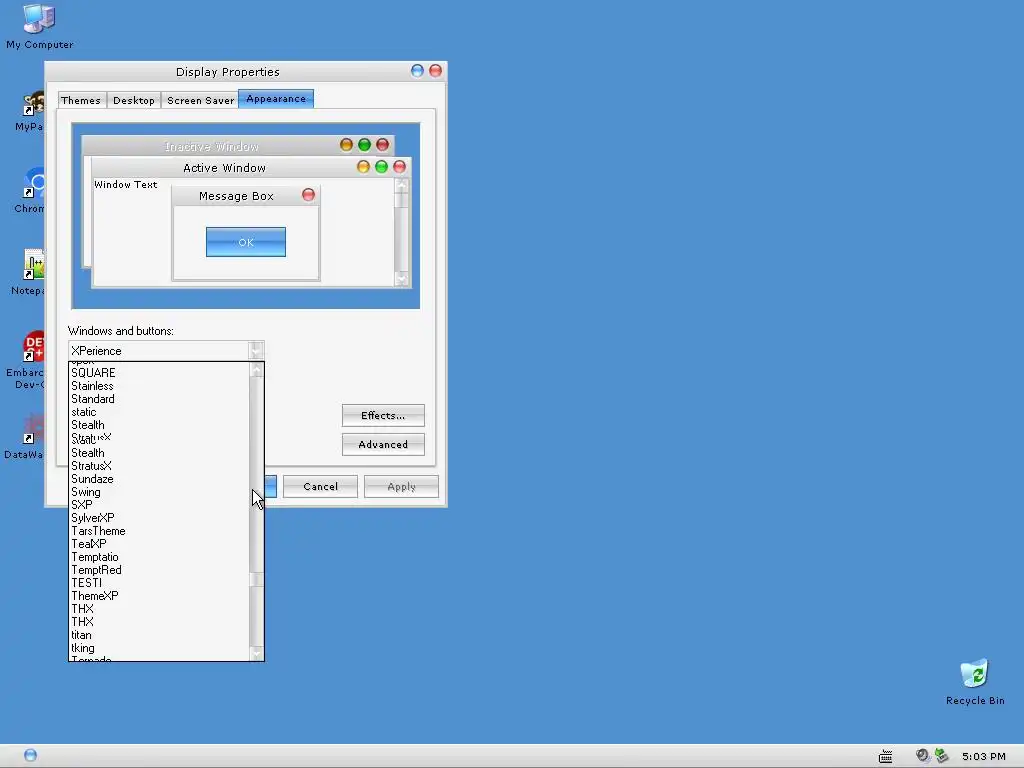
Task: Click the red button on preview Message Box
Action: [x=308, y=195]
